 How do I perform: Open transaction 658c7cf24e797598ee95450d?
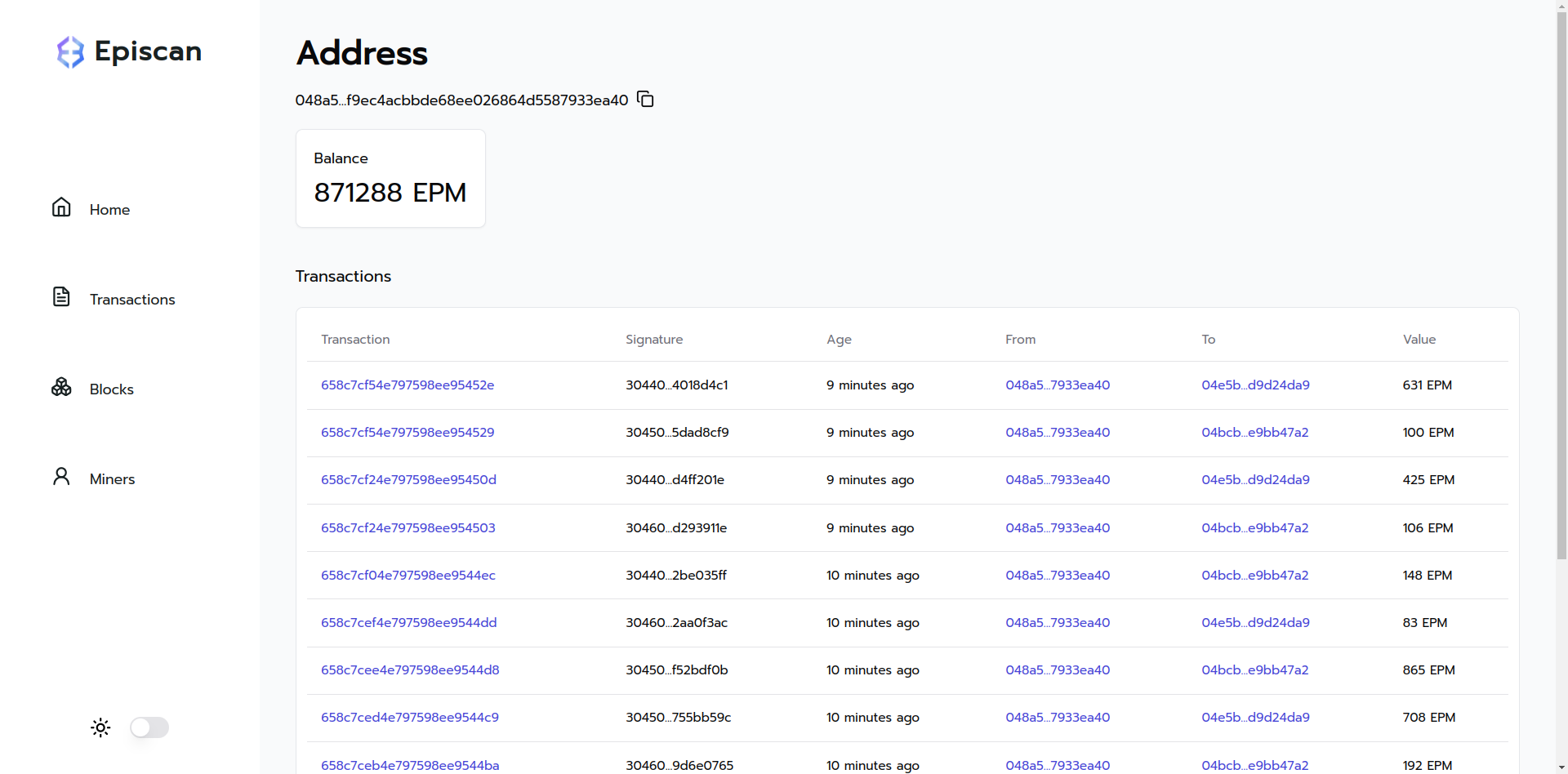click(408, 480)
